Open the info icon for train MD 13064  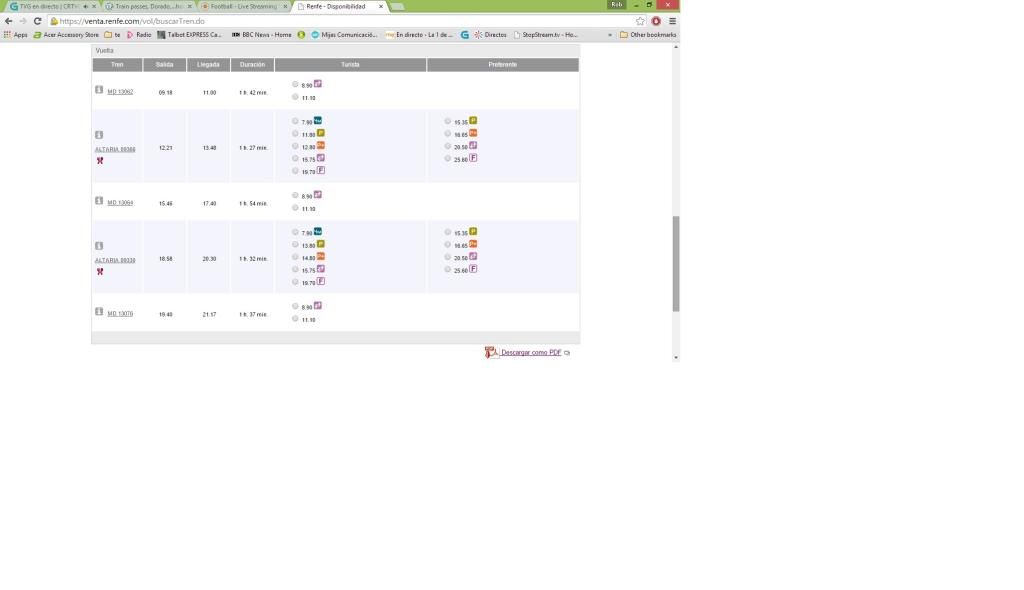tap(99, 201)
